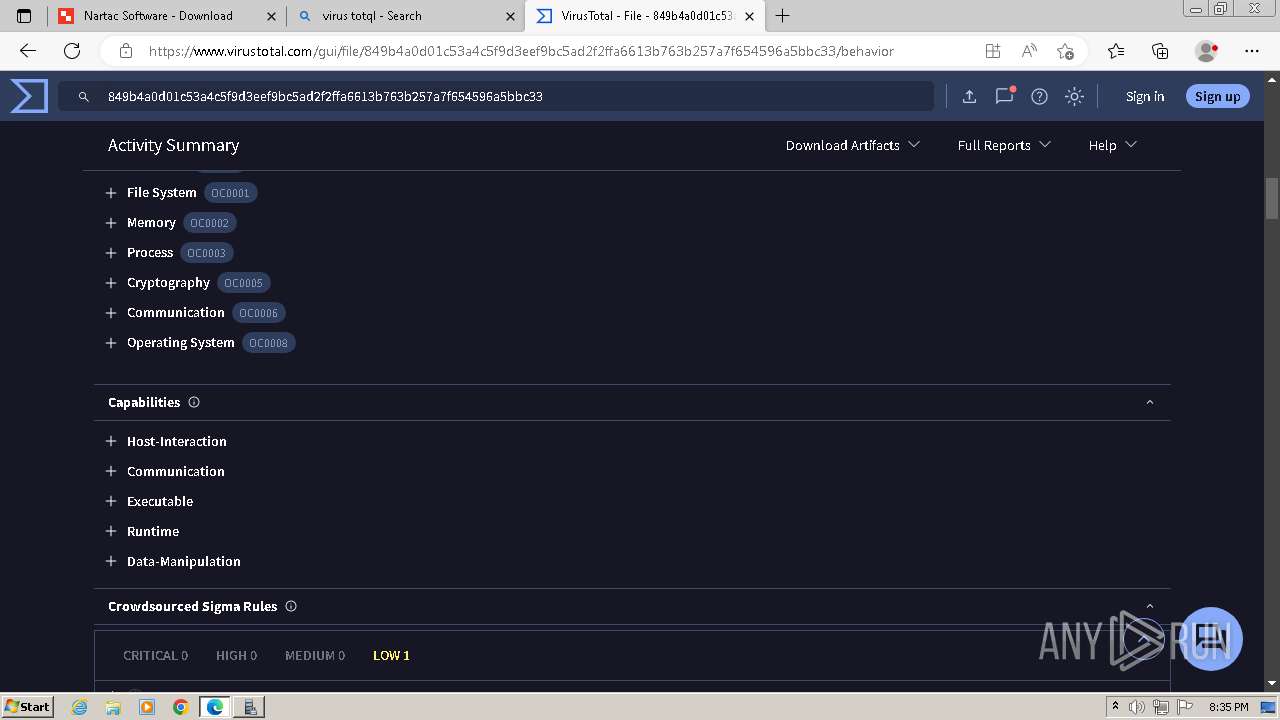Open Chrome from taskbar
This screenshot has width=1280, height=720.
[x=180, y=707]
